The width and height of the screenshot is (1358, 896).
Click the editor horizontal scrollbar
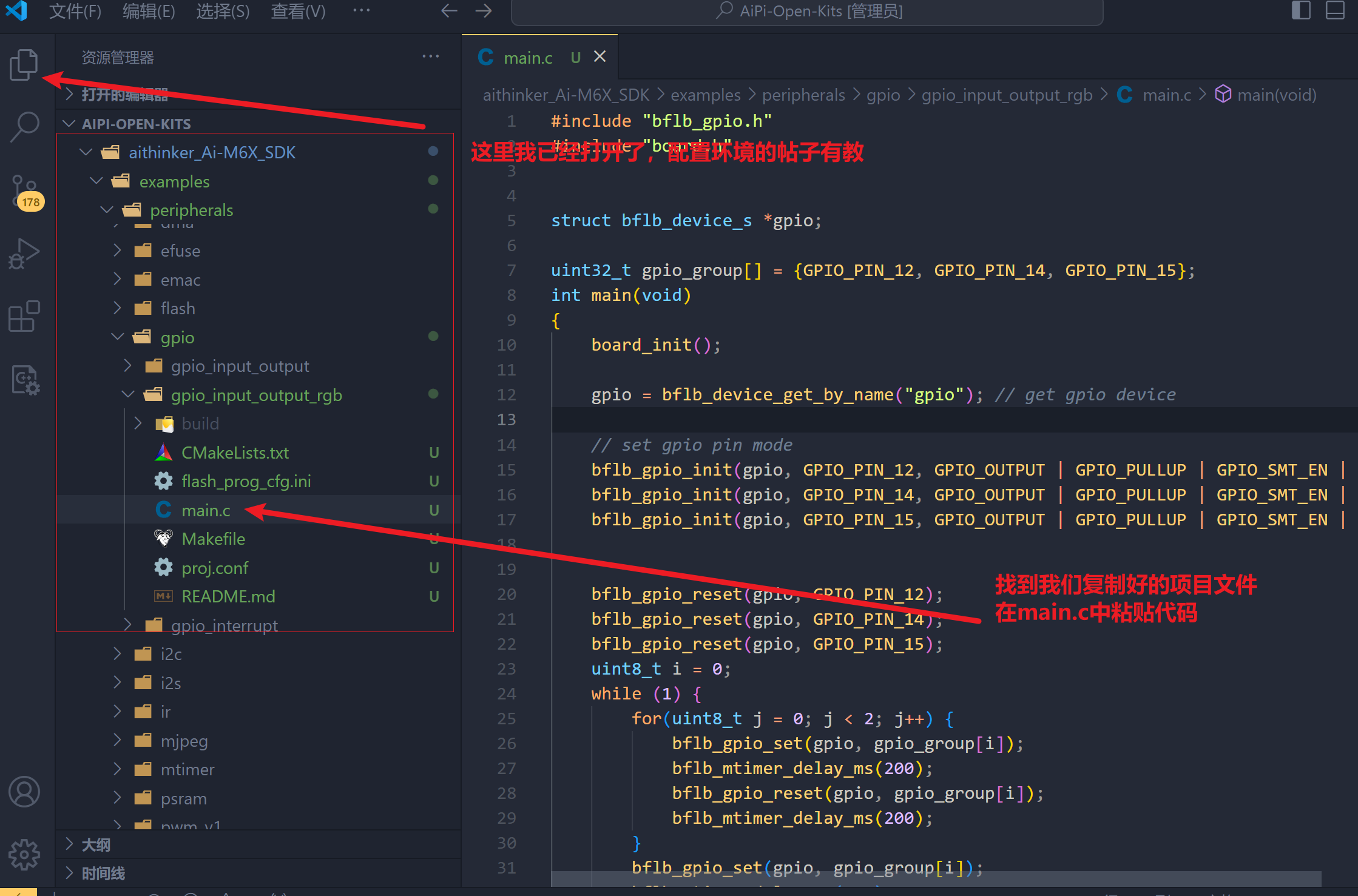tap(936, 879)
